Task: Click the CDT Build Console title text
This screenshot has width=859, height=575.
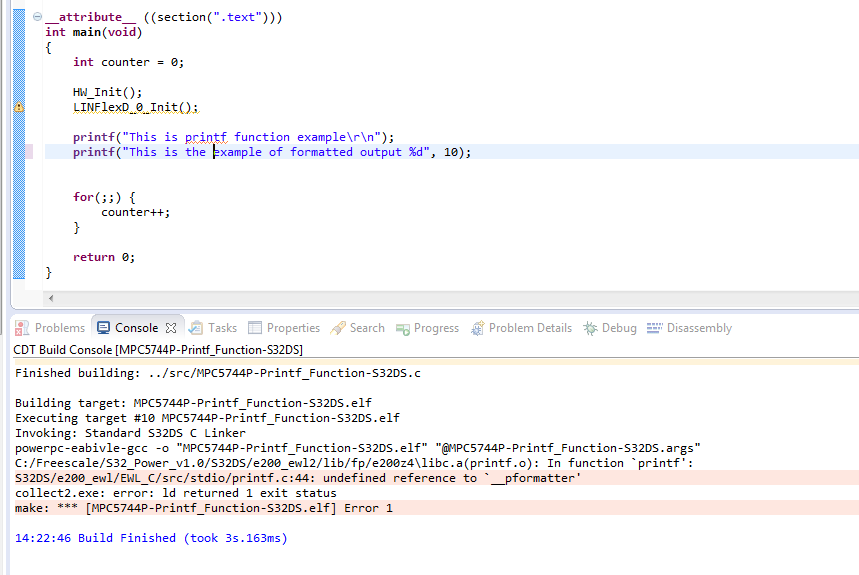Action: tap(158, 350)
